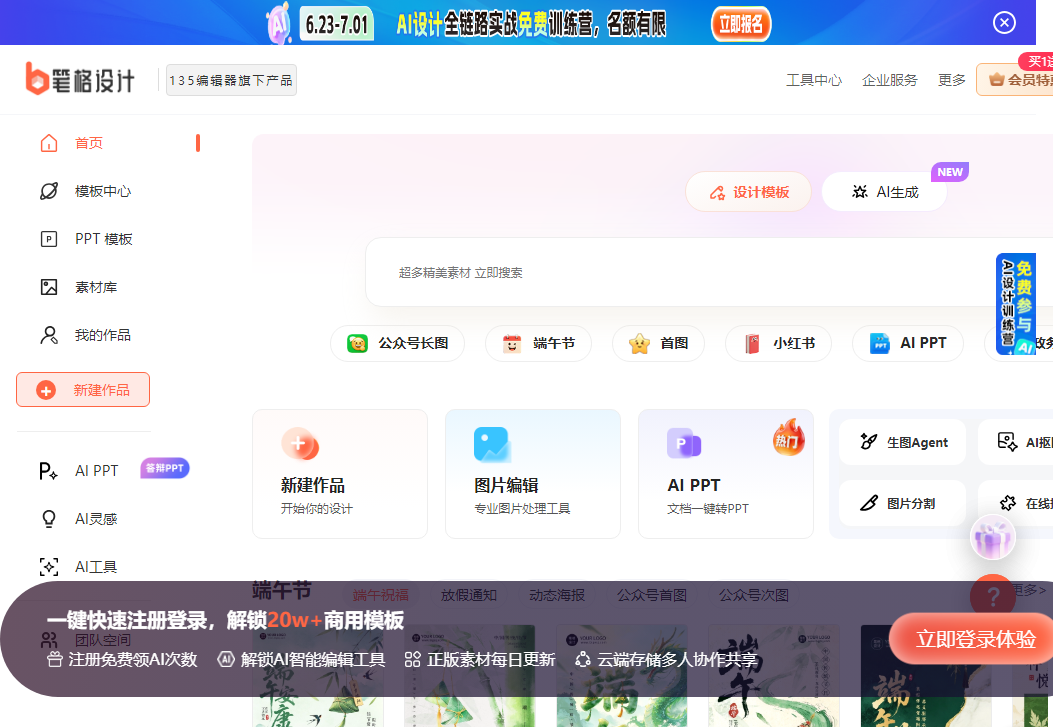Viewport: 1053px width, 727px height.
Task: Click the 团队空间 team icon
Action: click(x=49, y=640)
